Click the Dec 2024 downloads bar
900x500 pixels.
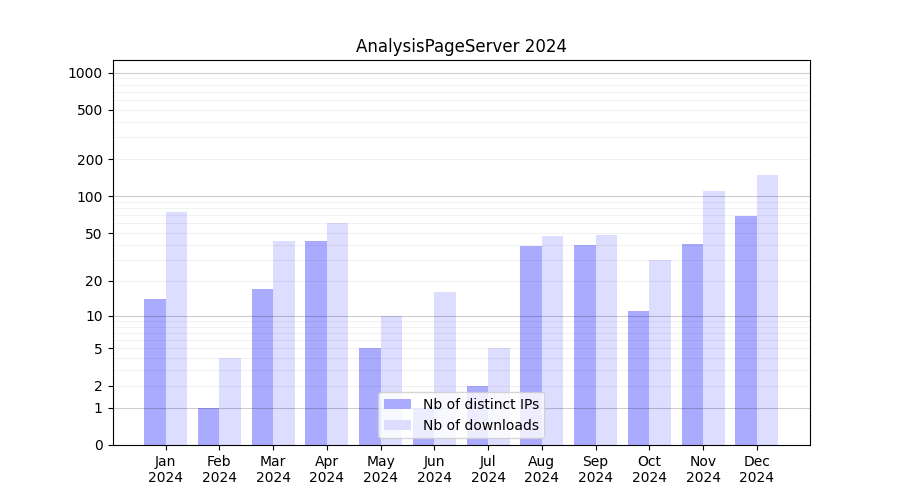pos(767,310)
